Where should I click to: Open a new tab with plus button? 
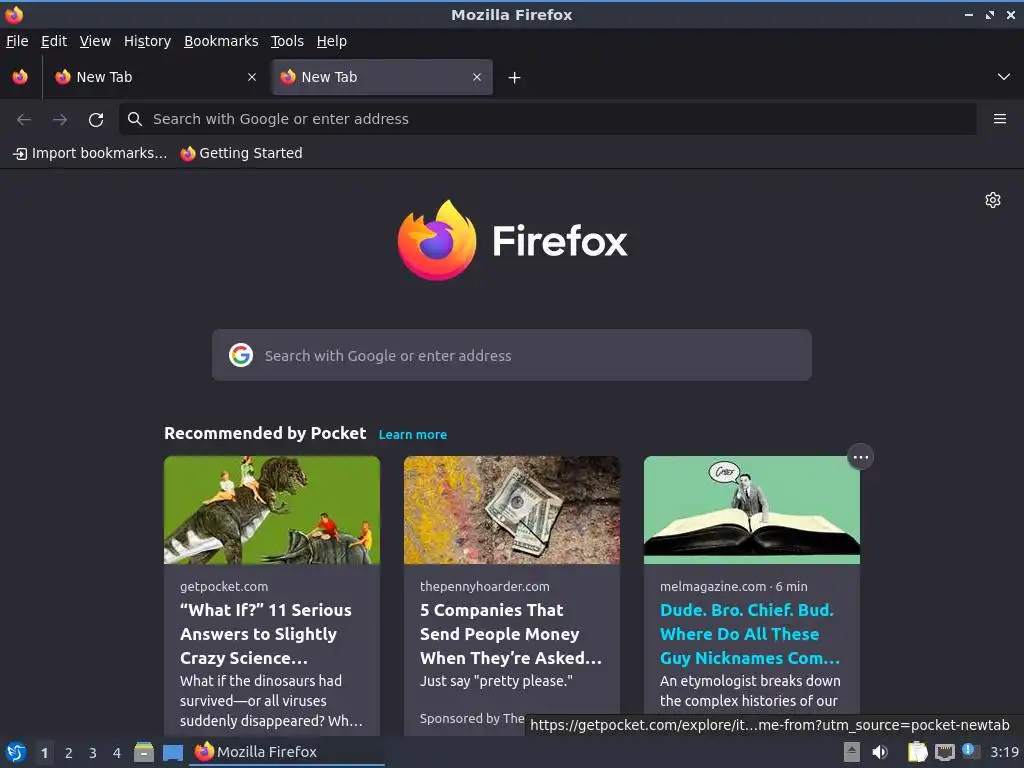[x=515, y=78]
